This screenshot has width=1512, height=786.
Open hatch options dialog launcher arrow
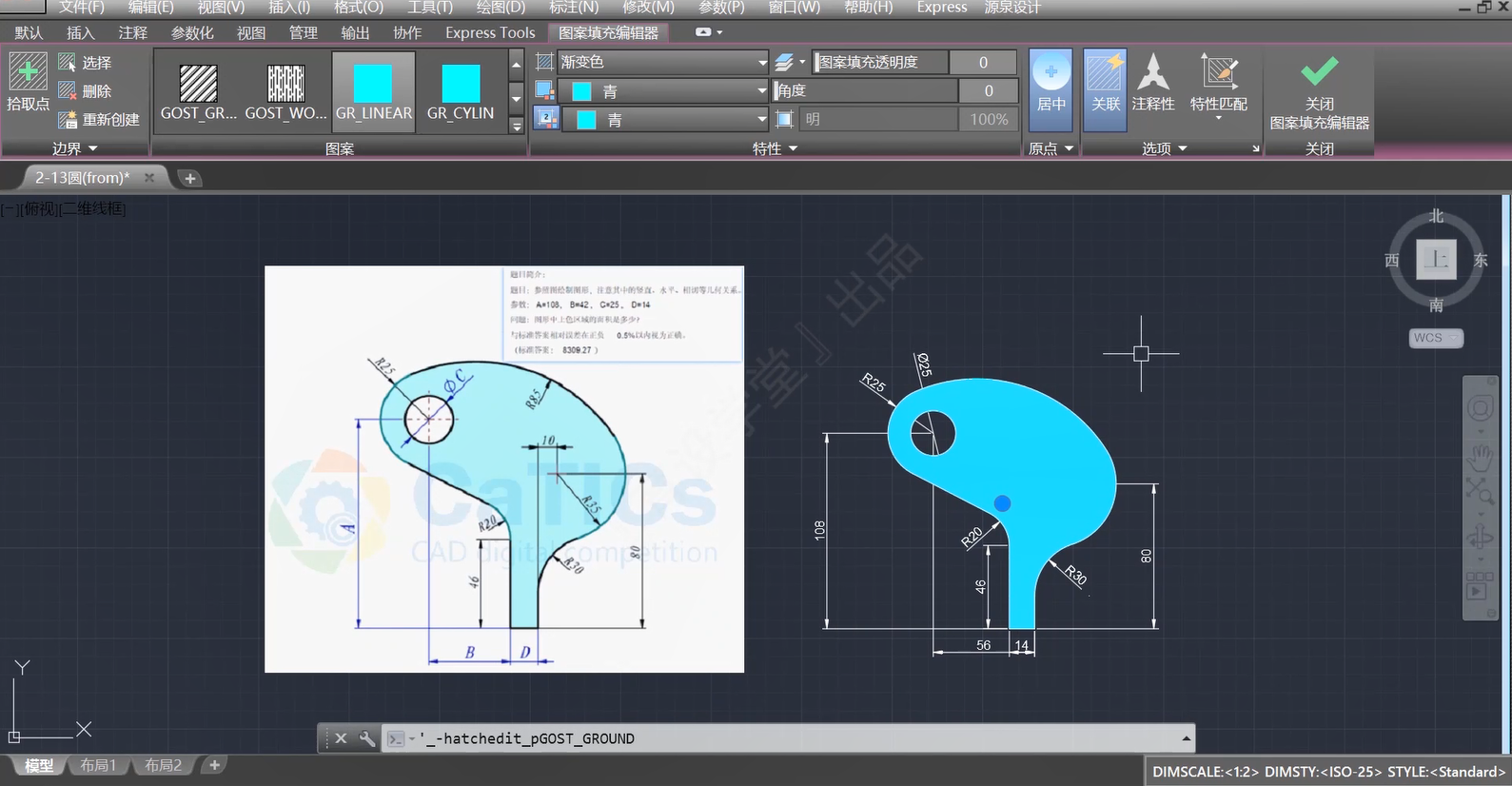(1255, 148)
